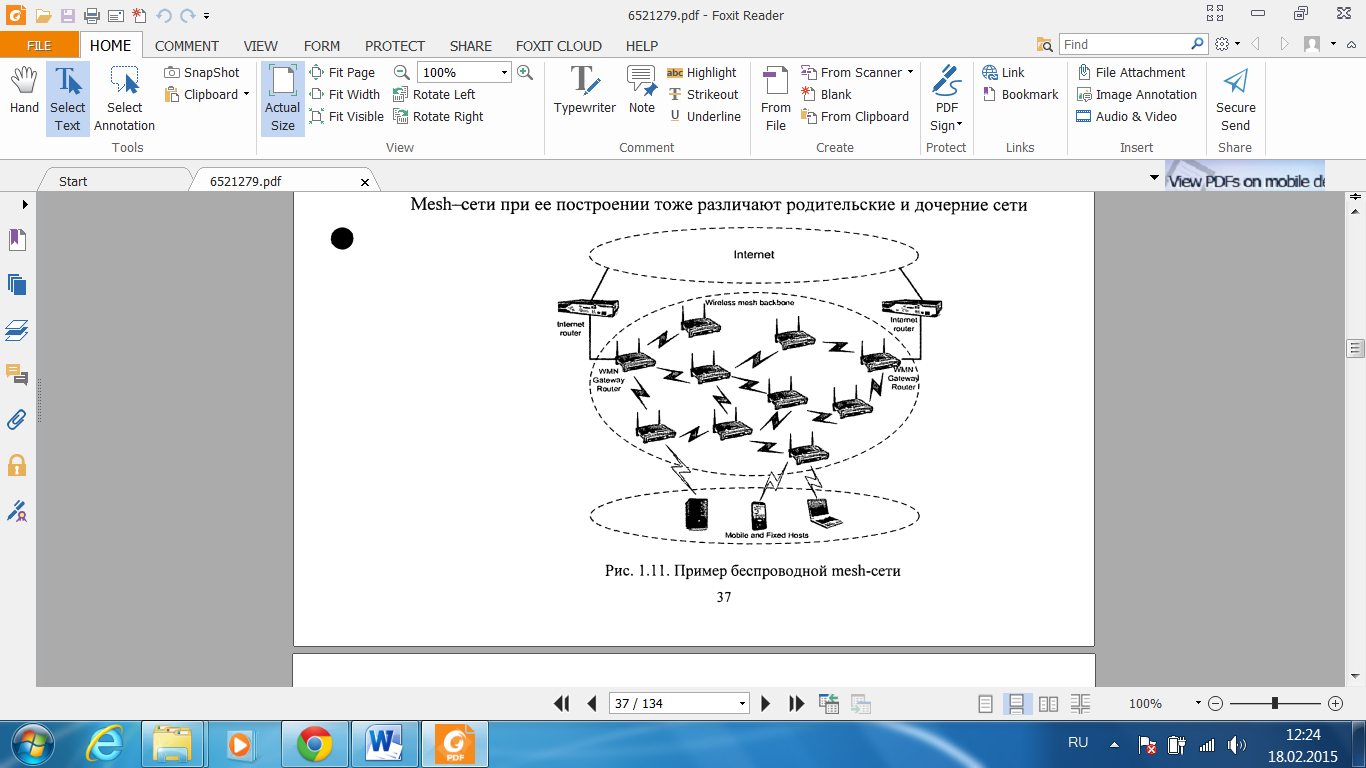Click the Open folder icon in quick toolbar
This screenshot has width=1366, height=768.
(x=43, y=16)
